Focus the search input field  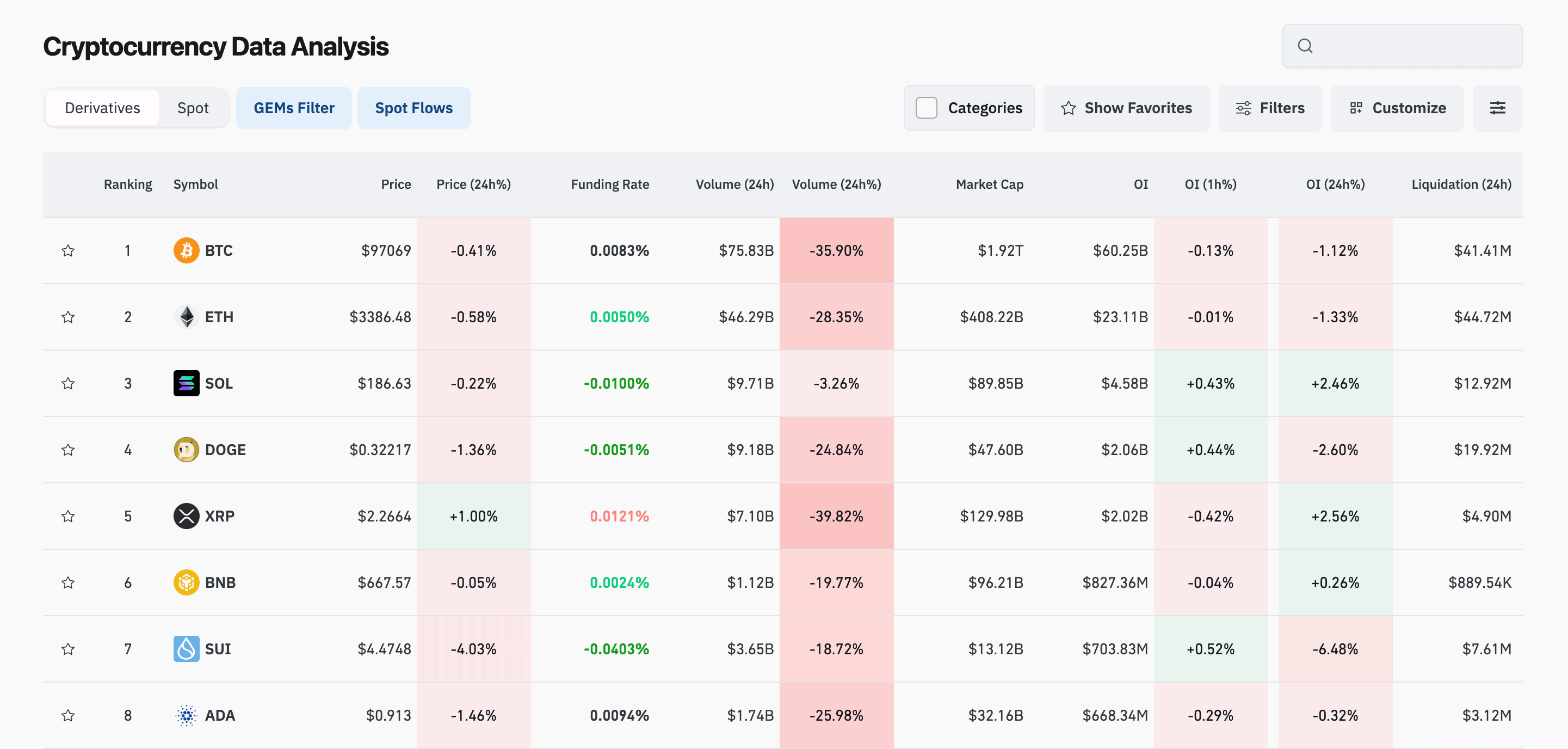click(1412, 46)
